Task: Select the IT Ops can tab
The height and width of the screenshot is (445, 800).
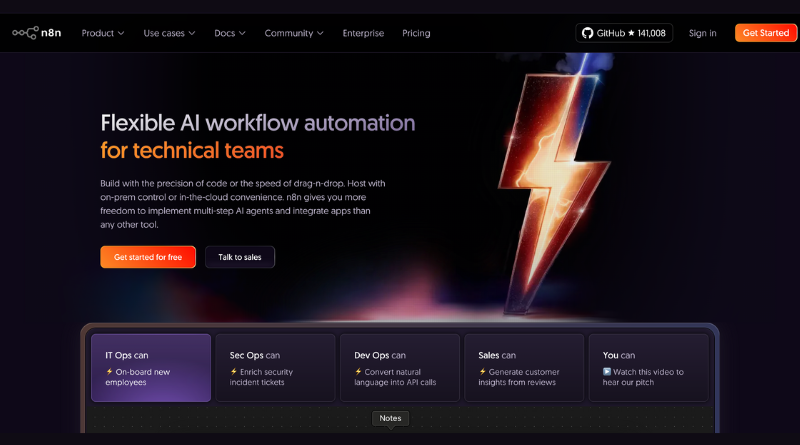Action: [151, 367]
